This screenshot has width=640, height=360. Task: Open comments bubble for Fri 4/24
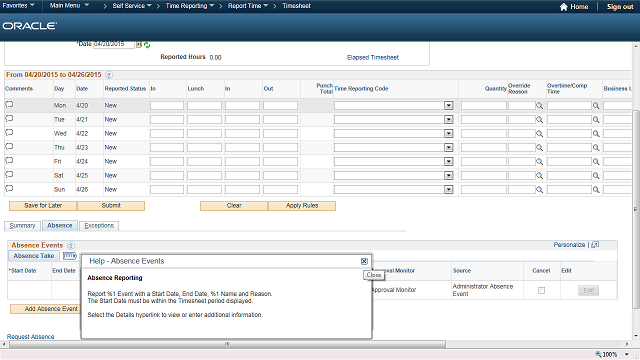pyautogui.click(x=9, y=160)
